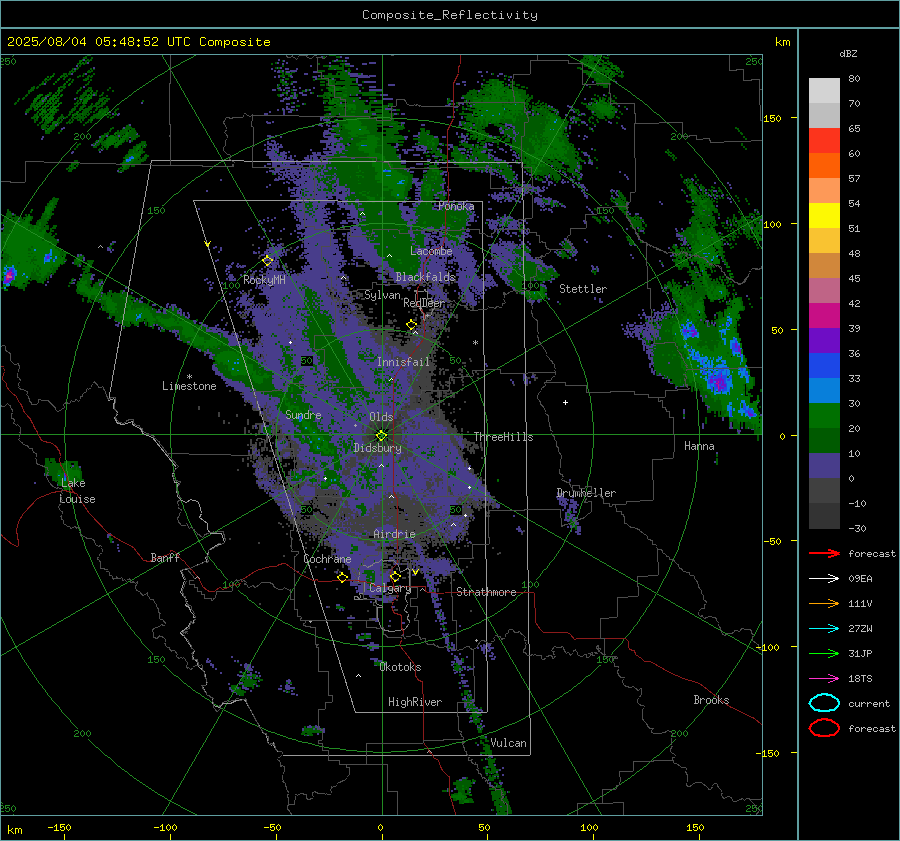Click the Ponoka town label
This screenshot has height=841, width=900.
pos(456,206)
